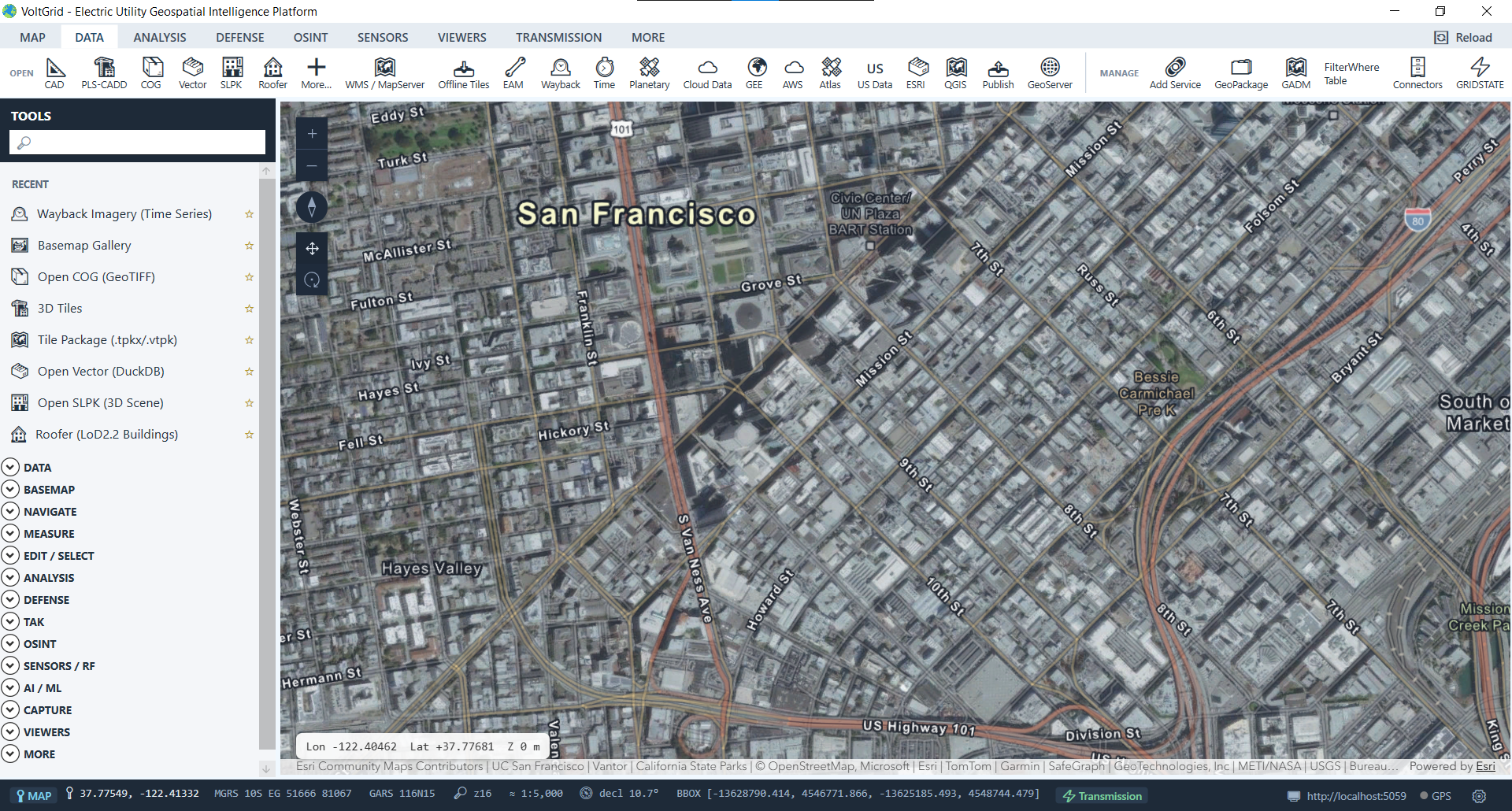
Task: Open the QGIS tool
Action: click(x=956, y=73)
